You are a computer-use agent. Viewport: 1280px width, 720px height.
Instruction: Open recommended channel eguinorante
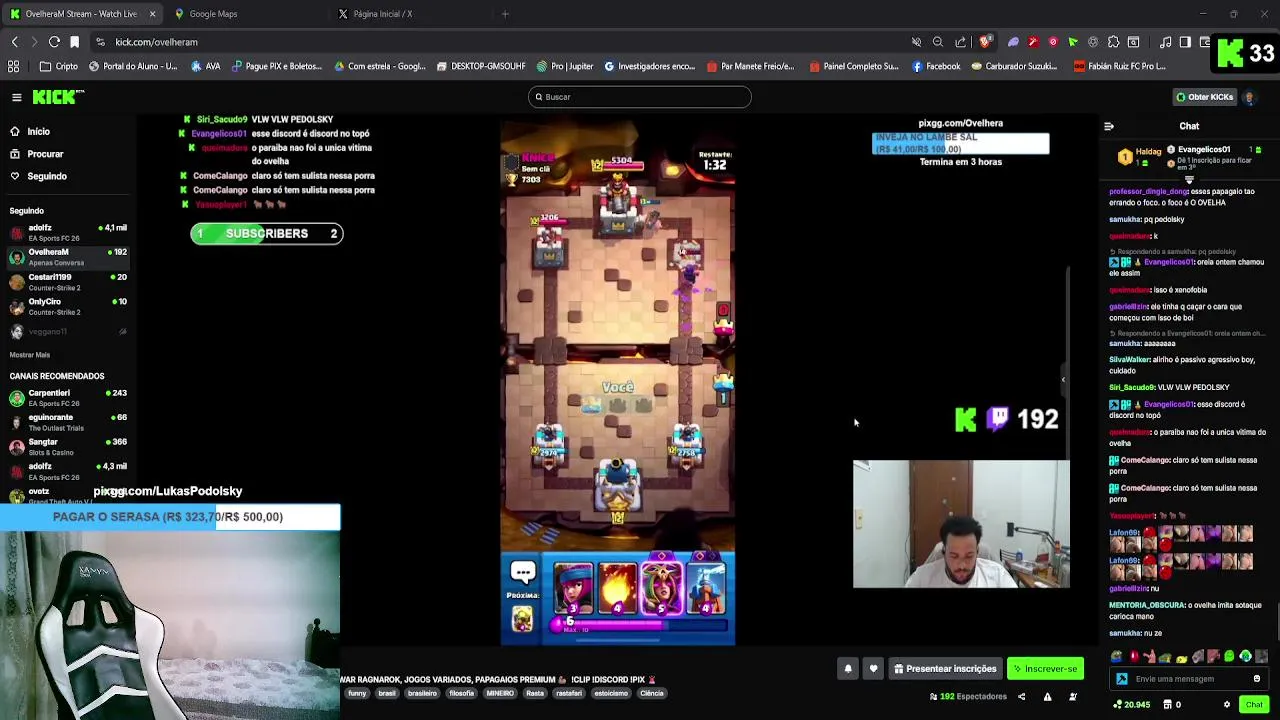tap(68, 422)
